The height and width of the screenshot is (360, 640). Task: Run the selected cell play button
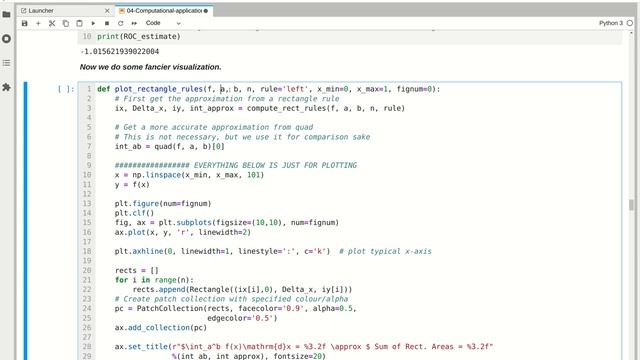[x=93, y=23]
